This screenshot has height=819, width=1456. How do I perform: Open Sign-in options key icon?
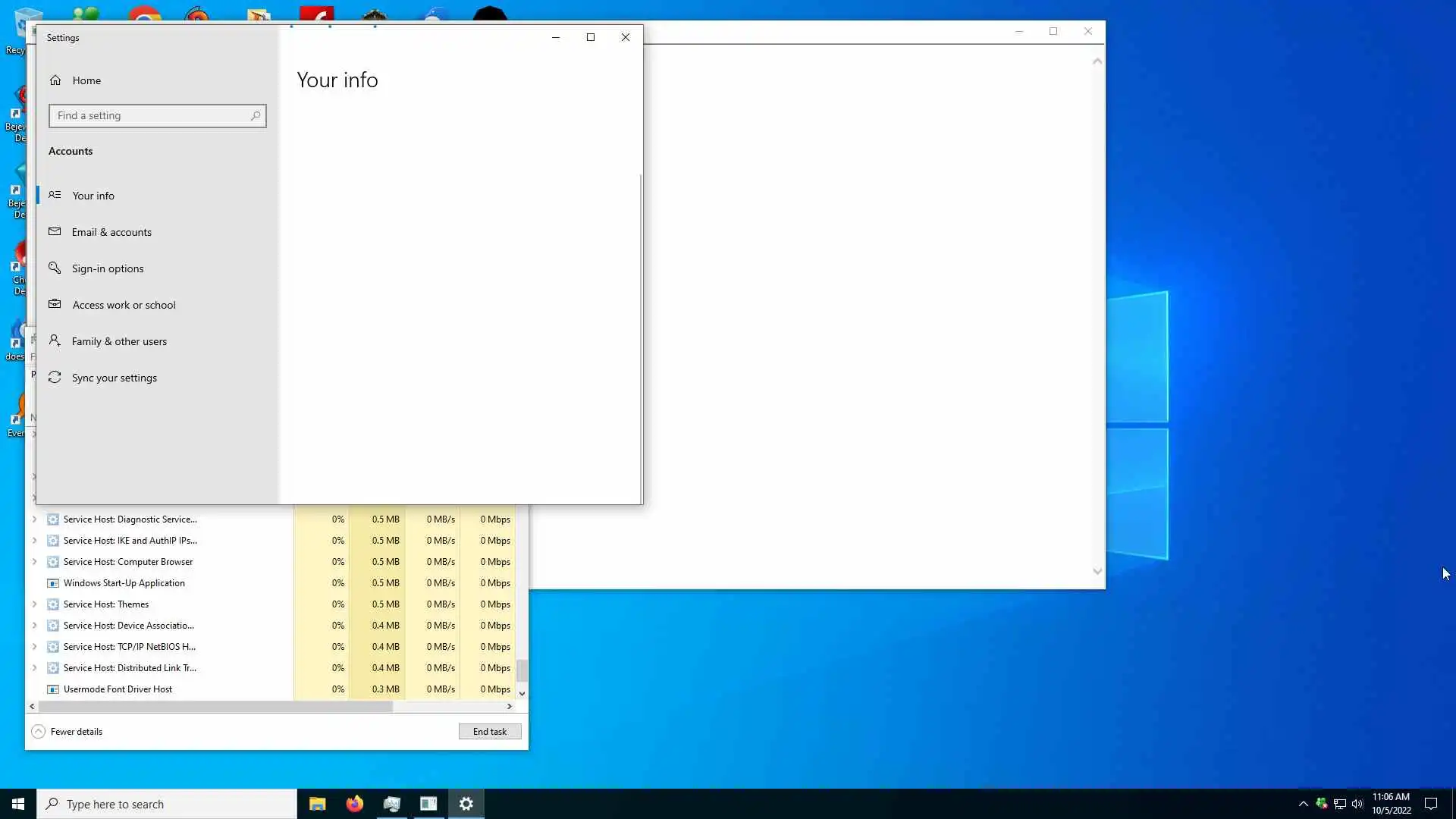pyautogui.click(x=55, y=268)
